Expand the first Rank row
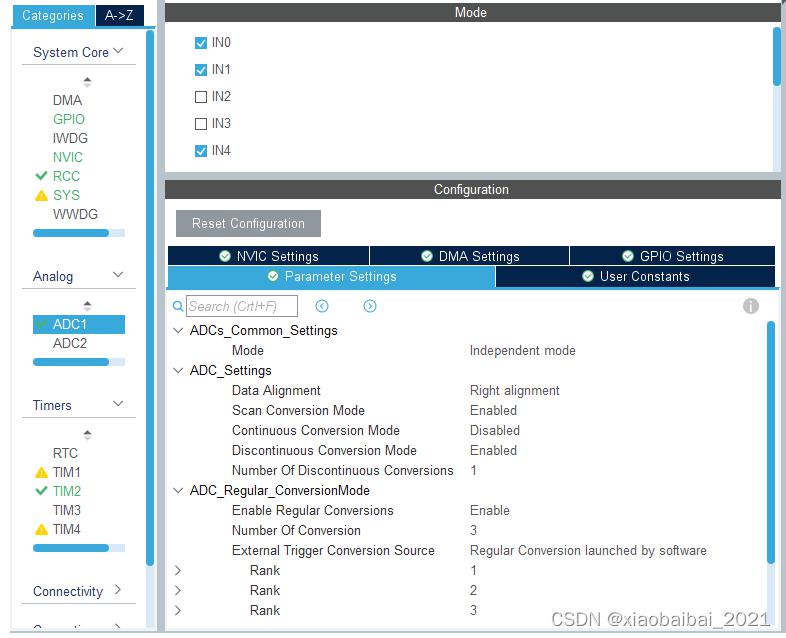 click(178, 570)
